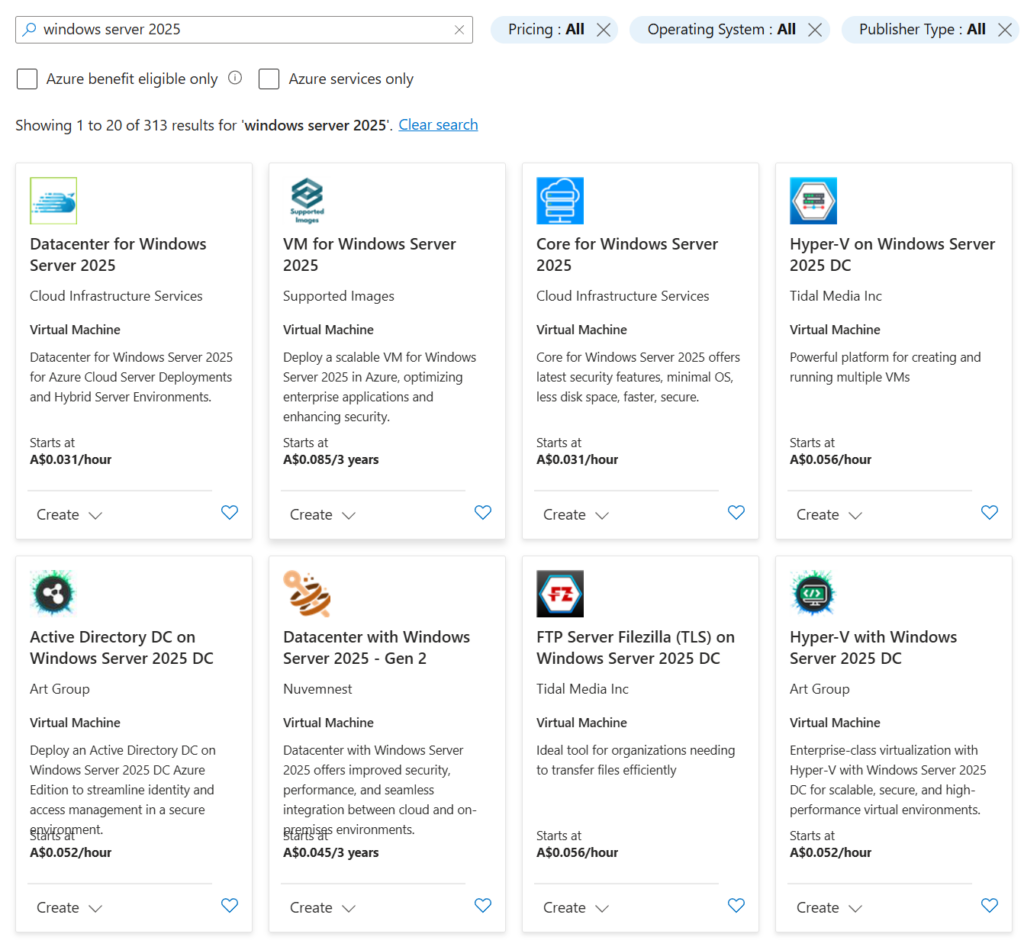Favorite Datacenter with Windows Server 2025 Gen 2
Image resolution: width=1024 pixels, height=947 pixels.
[x=483, y=906]
